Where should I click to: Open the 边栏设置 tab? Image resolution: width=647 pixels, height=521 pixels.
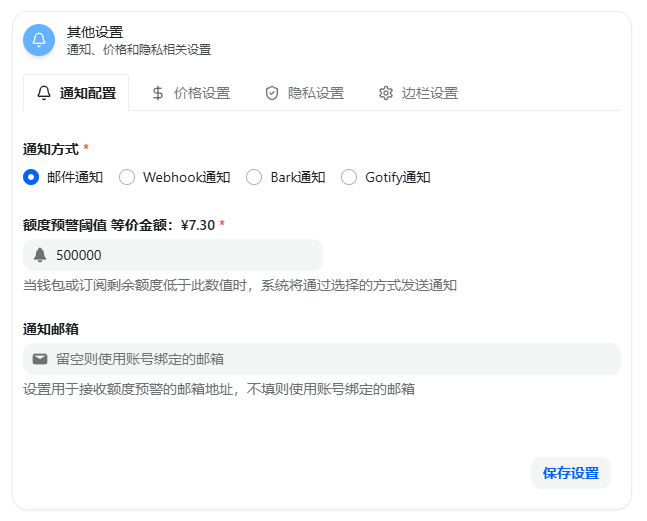tap(418, 93)
